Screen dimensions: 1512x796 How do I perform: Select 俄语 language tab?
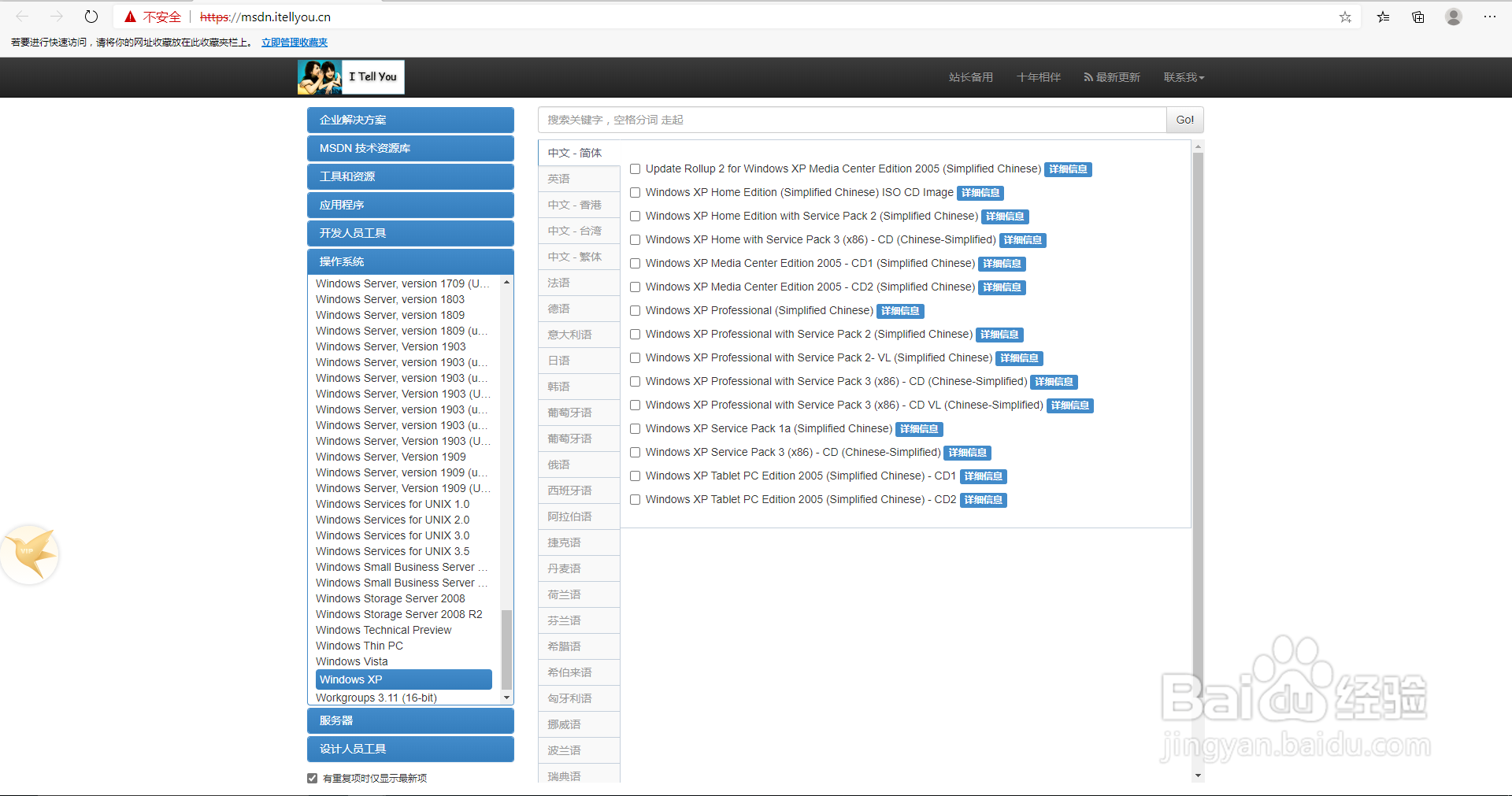(x=579, y=465)
